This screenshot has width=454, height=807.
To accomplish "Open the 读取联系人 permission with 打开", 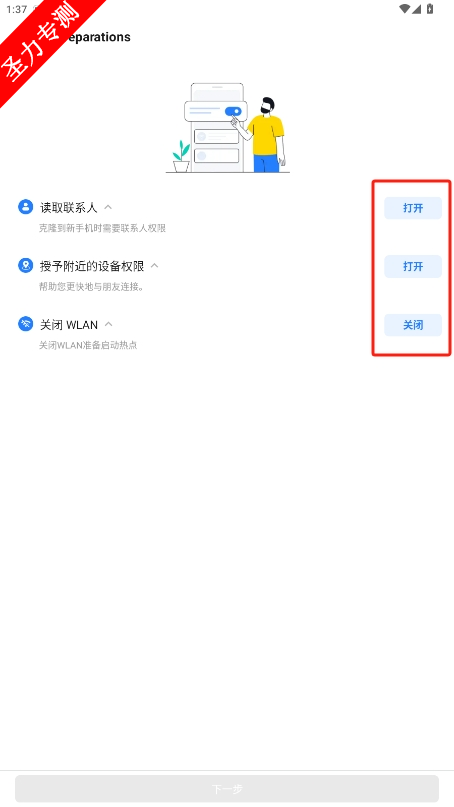I will pos(413,208).
